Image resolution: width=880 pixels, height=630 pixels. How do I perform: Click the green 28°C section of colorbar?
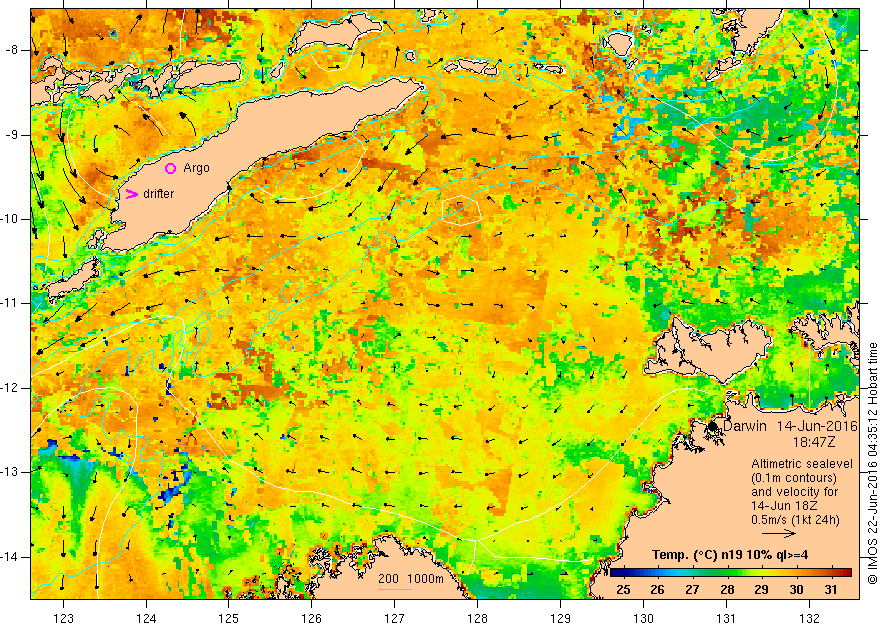[727, 573]
